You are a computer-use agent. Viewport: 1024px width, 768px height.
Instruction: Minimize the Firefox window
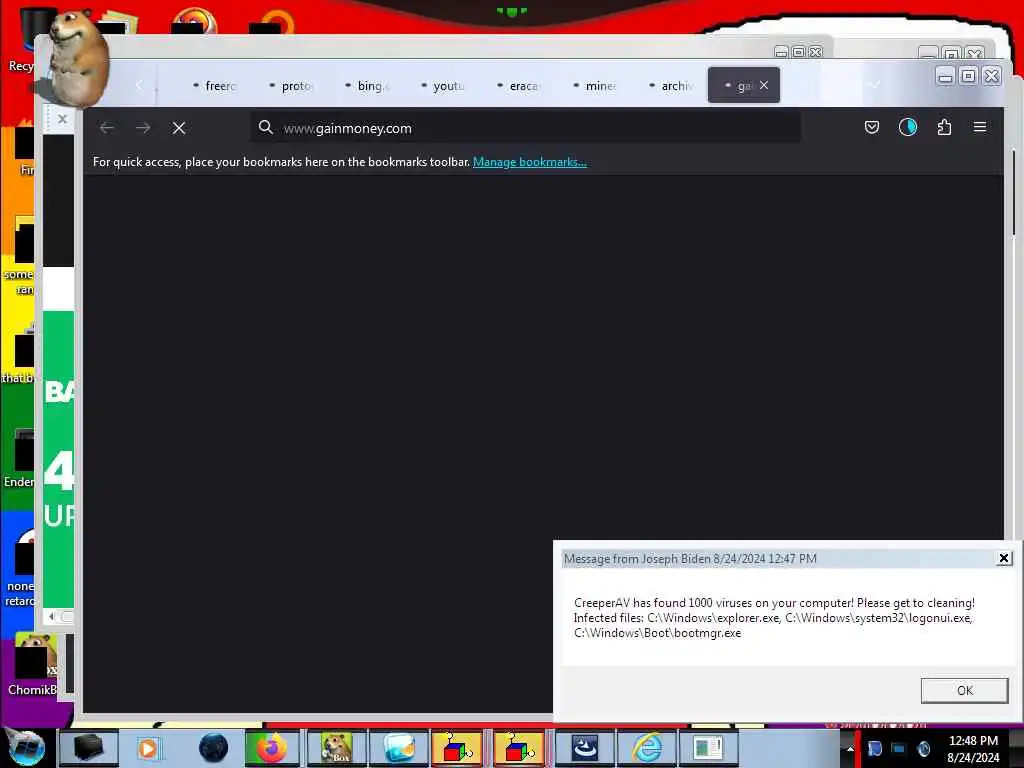(945, 76)
